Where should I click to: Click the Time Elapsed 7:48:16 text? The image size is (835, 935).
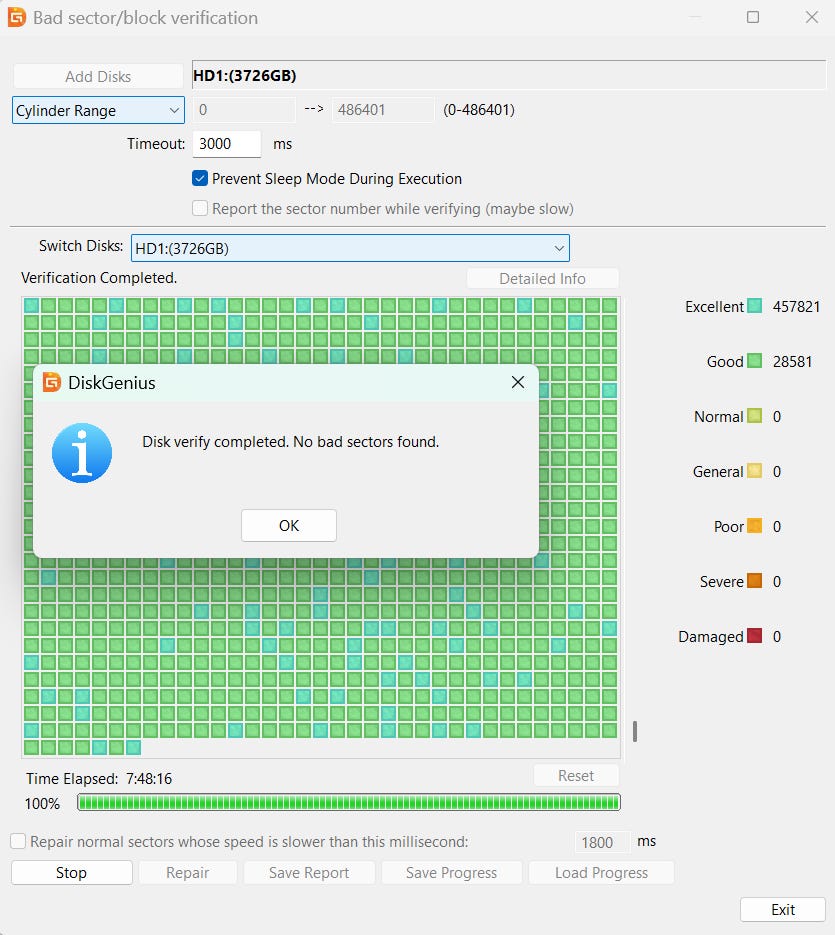point(99,778)
